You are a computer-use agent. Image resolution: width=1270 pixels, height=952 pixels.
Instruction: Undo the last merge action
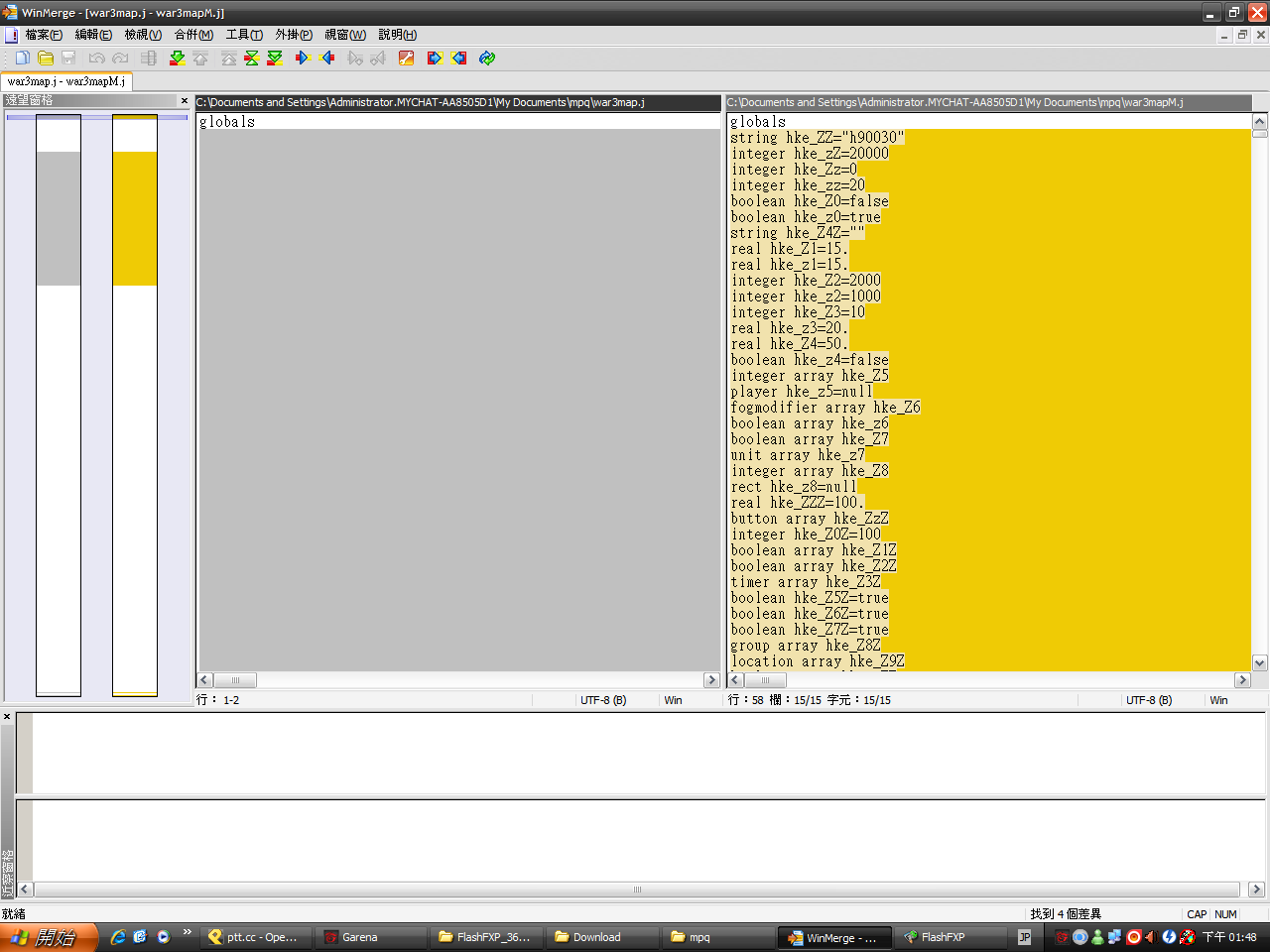tap(96, 59)
